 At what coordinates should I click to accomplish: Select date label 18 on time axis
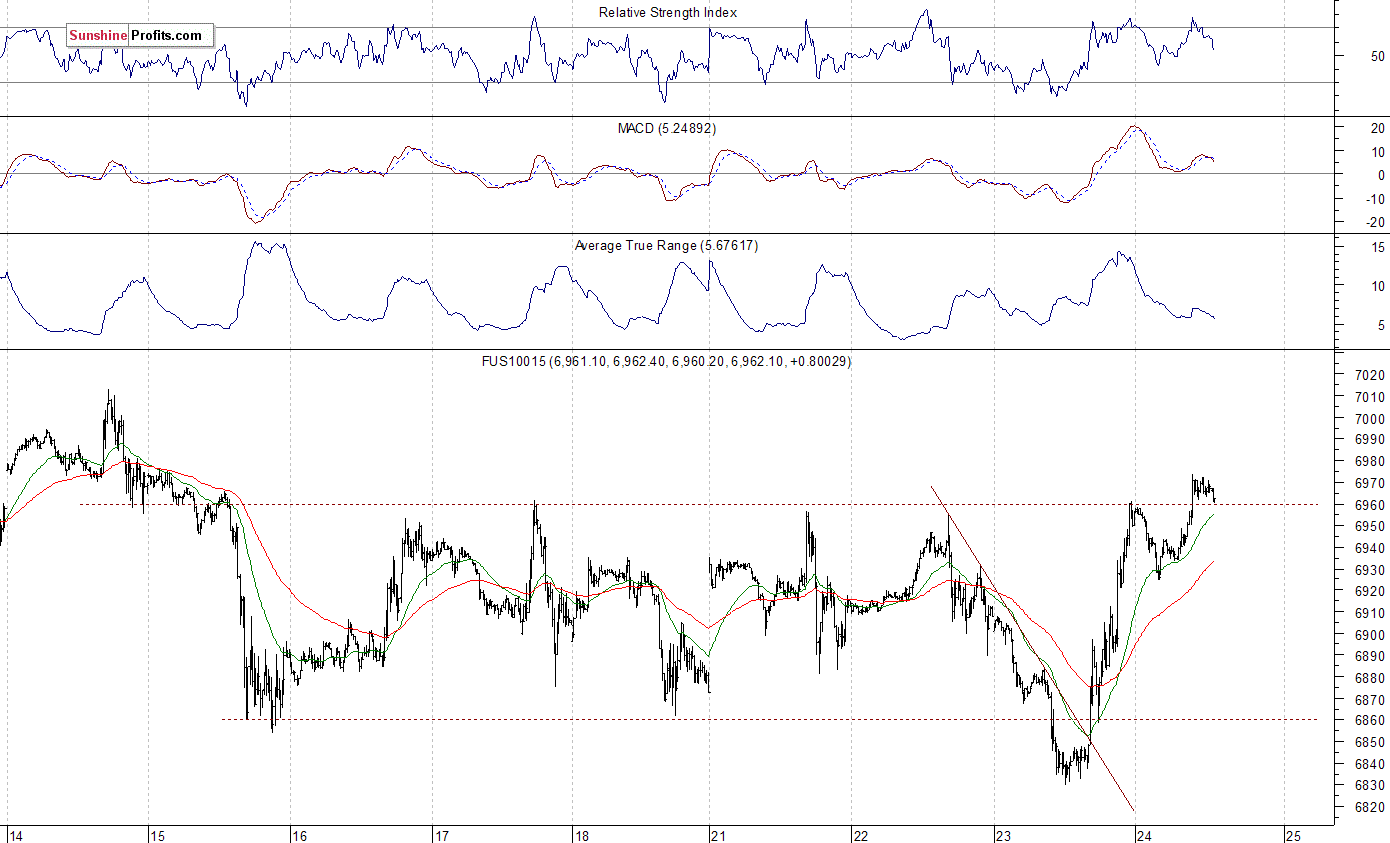click(x=582, y=835)
